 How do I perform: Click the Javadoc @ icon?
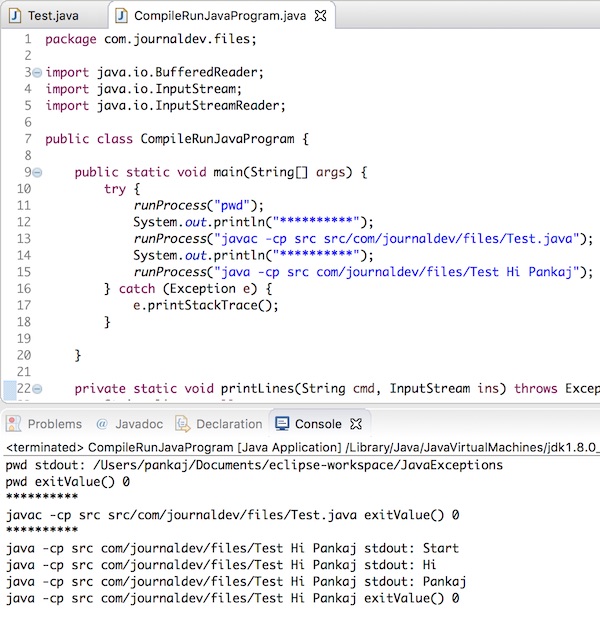[x=102, y=424]
